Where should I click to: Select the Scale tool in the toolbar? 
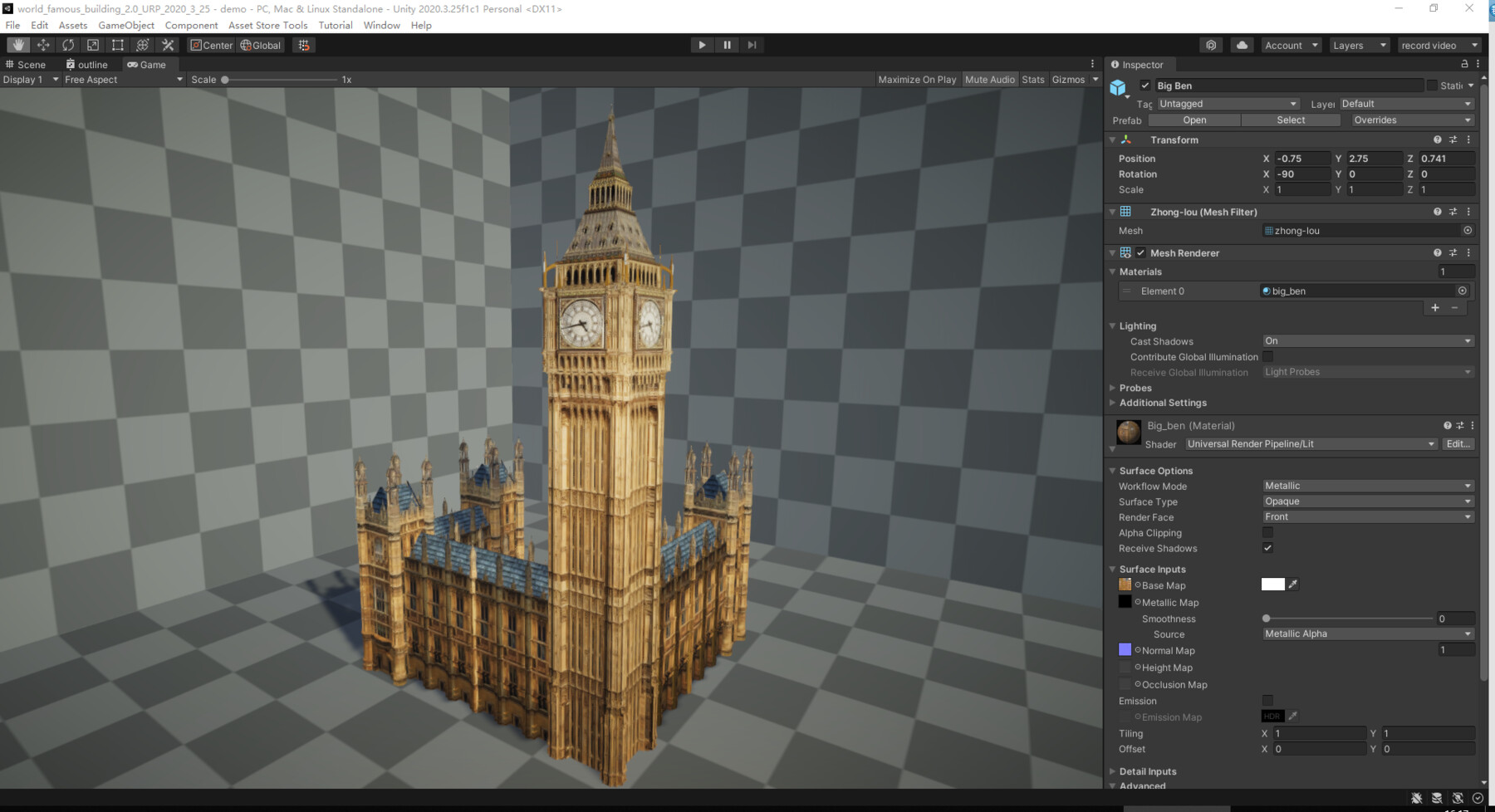92,45
